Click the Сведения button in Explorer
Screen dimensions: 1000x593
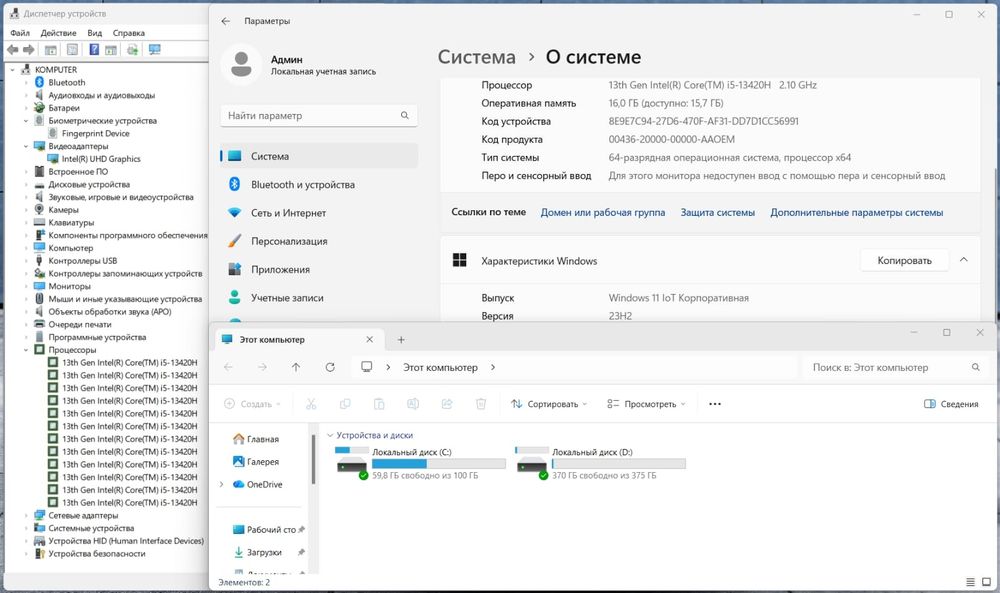click(951, 404)
